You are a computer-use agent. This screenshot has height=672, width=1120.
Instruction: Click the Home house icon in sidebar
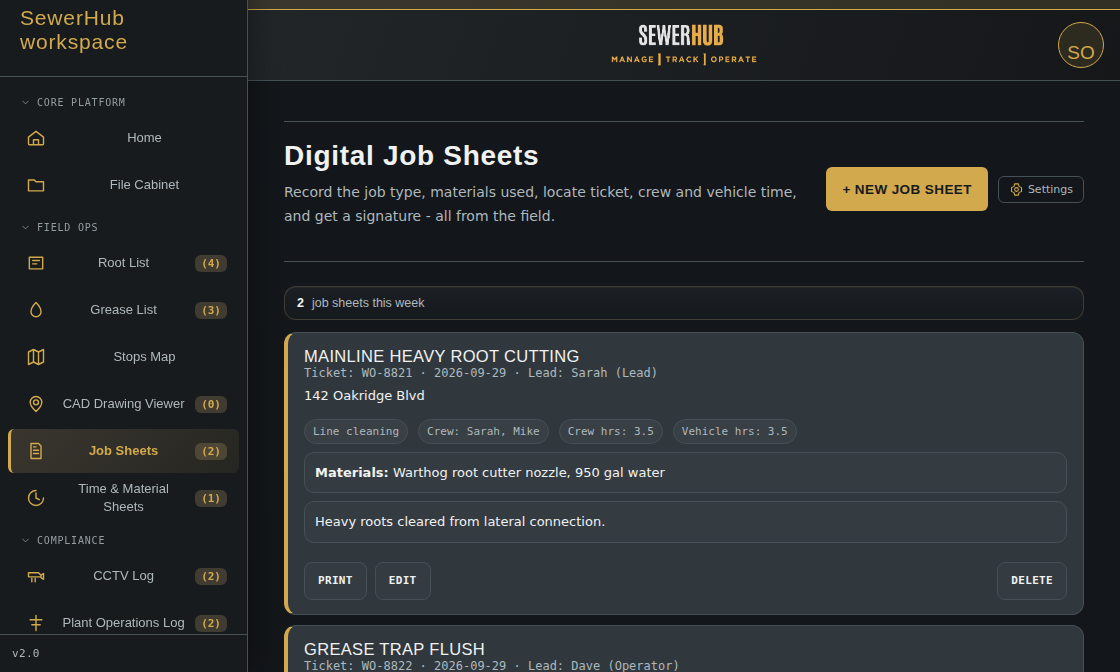pyautogui.click(x=36, y=138)
